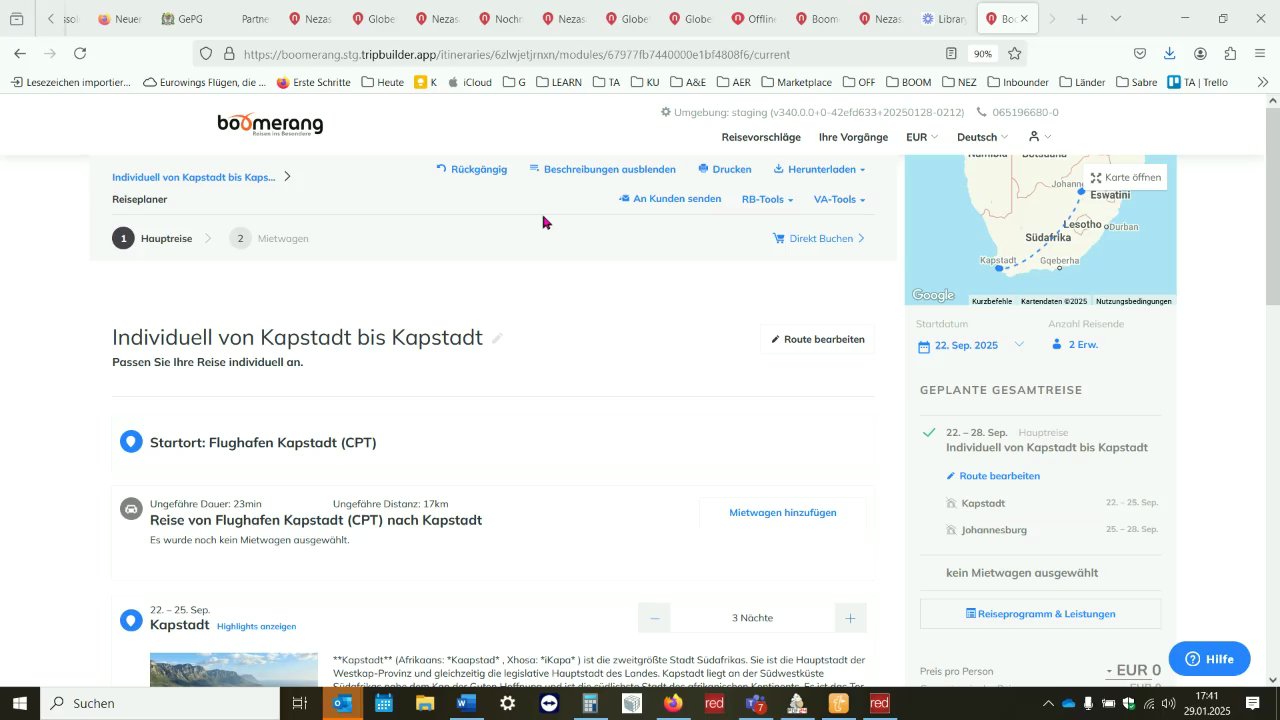Open Outlook from the taskbar

coord(342,703)
